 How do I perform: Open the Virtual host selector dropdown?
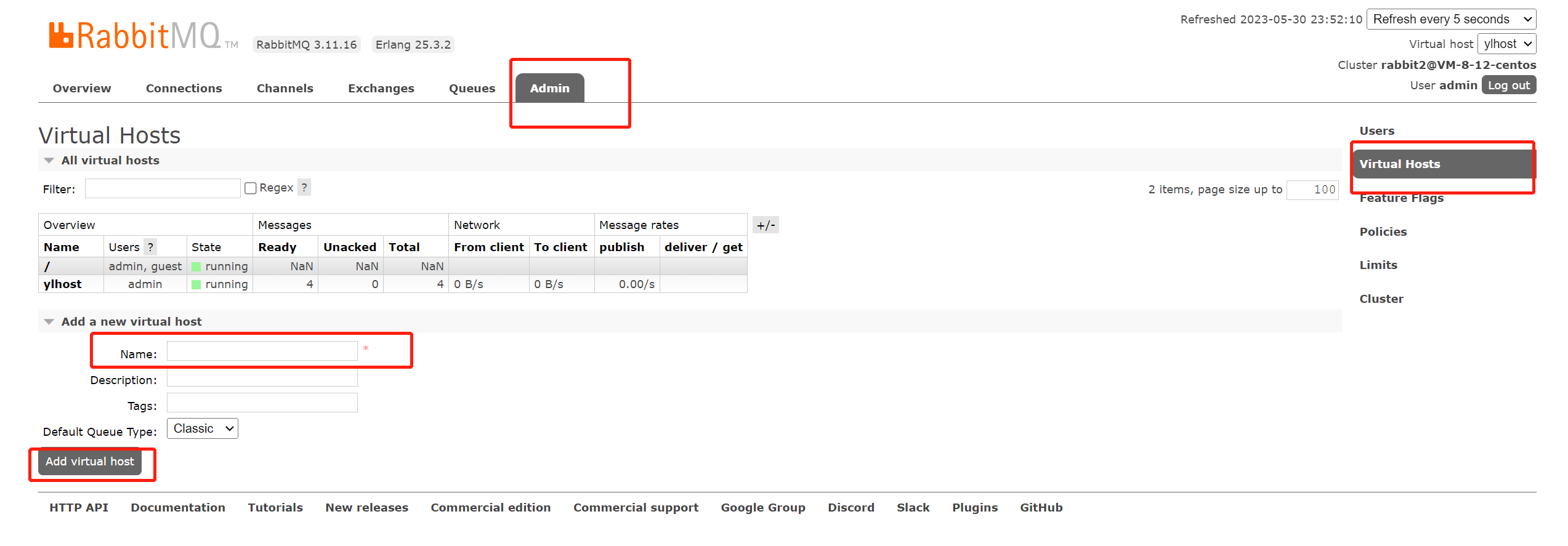click(x=1506, y=44)
